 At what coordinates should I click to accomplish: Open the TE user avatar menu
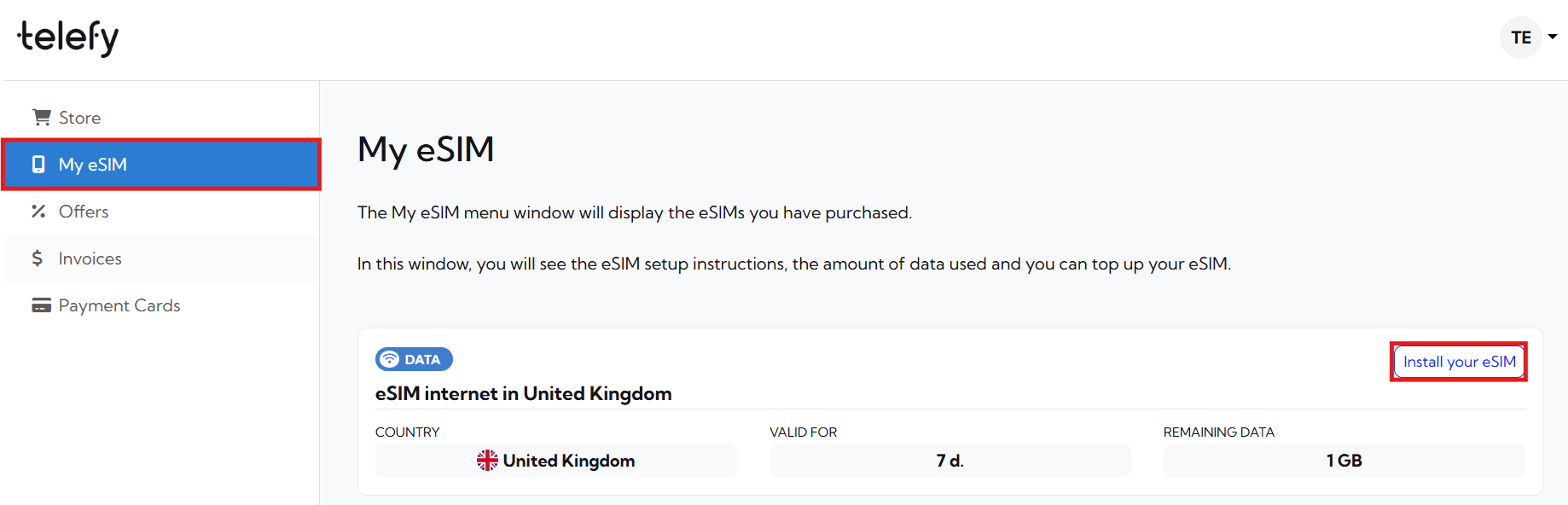coord(1520,38)
